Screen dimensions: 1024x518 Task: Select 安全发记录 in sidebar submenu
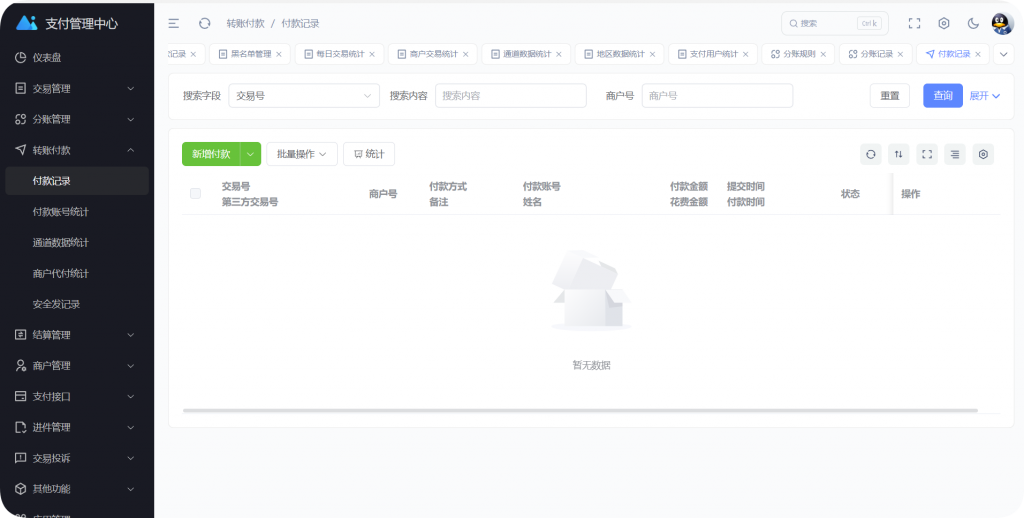click(x=77, y=304)
